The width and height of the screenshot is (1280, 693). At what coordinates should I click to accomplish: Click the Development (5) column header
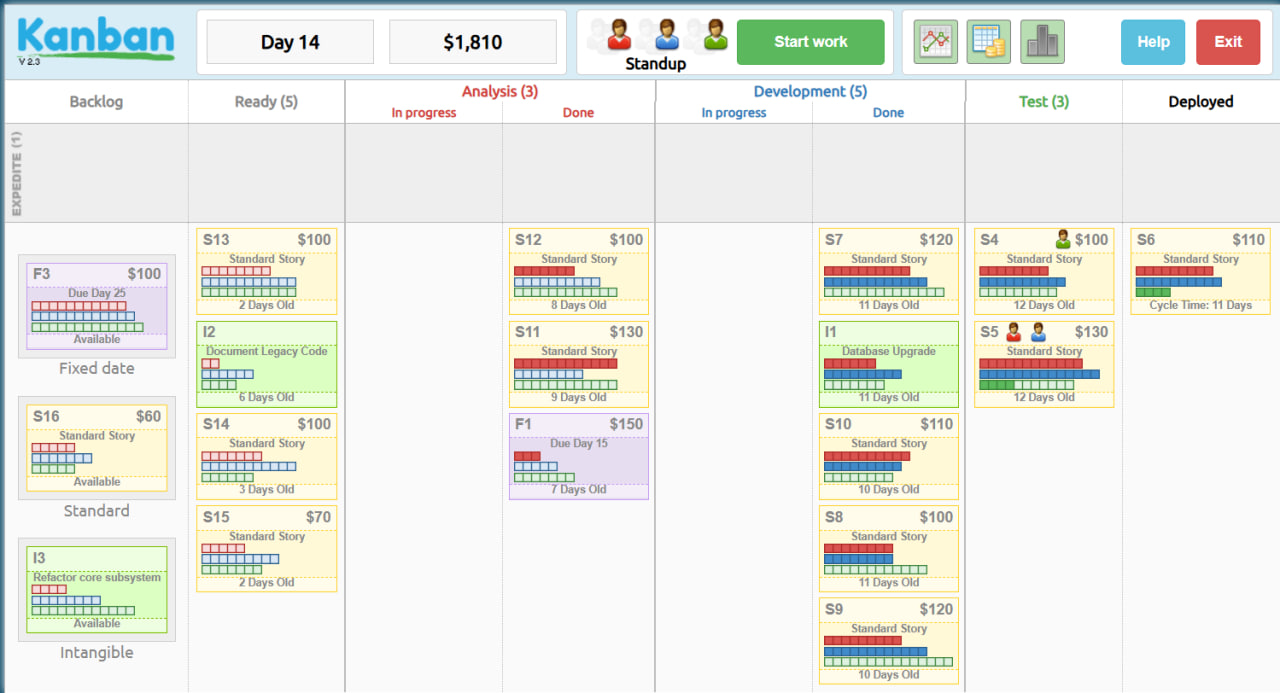pos(810,92)
